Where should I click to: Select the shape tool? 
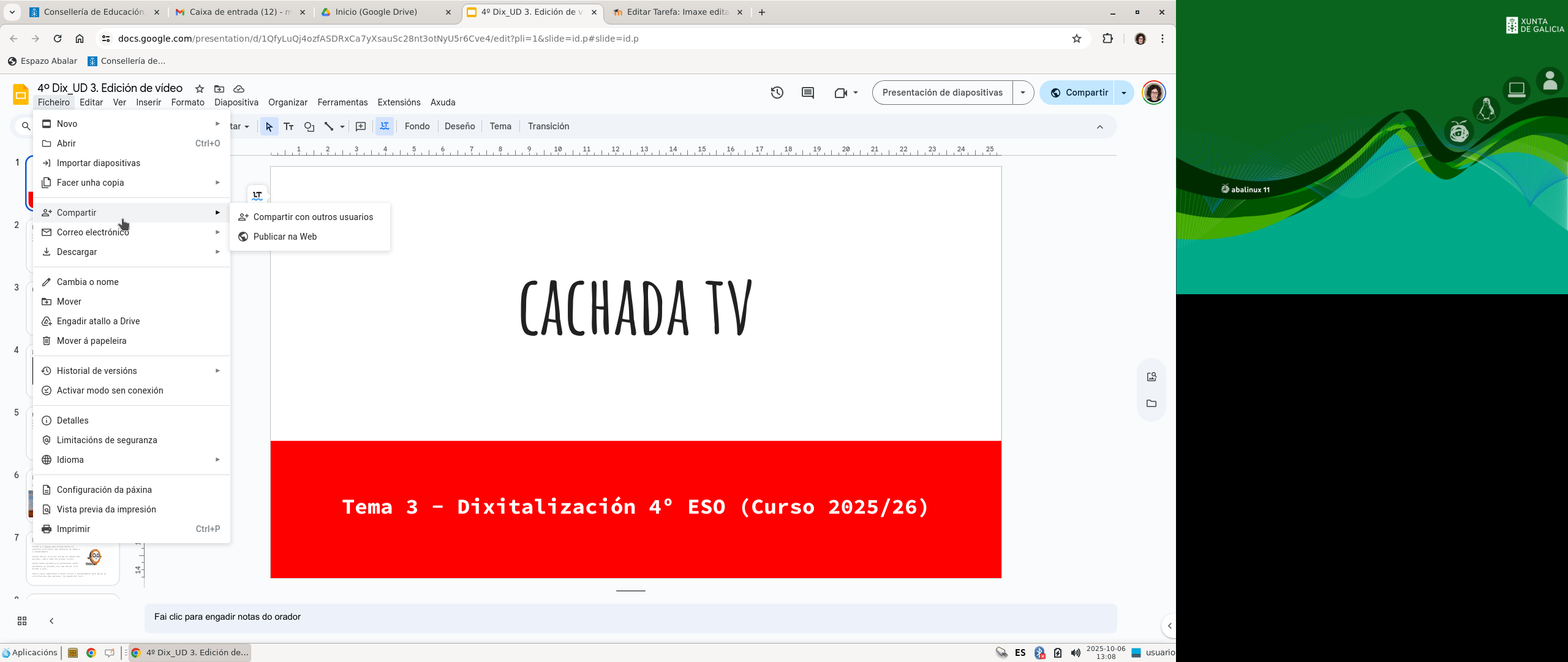pyautogui.click(x=309, y=126)
